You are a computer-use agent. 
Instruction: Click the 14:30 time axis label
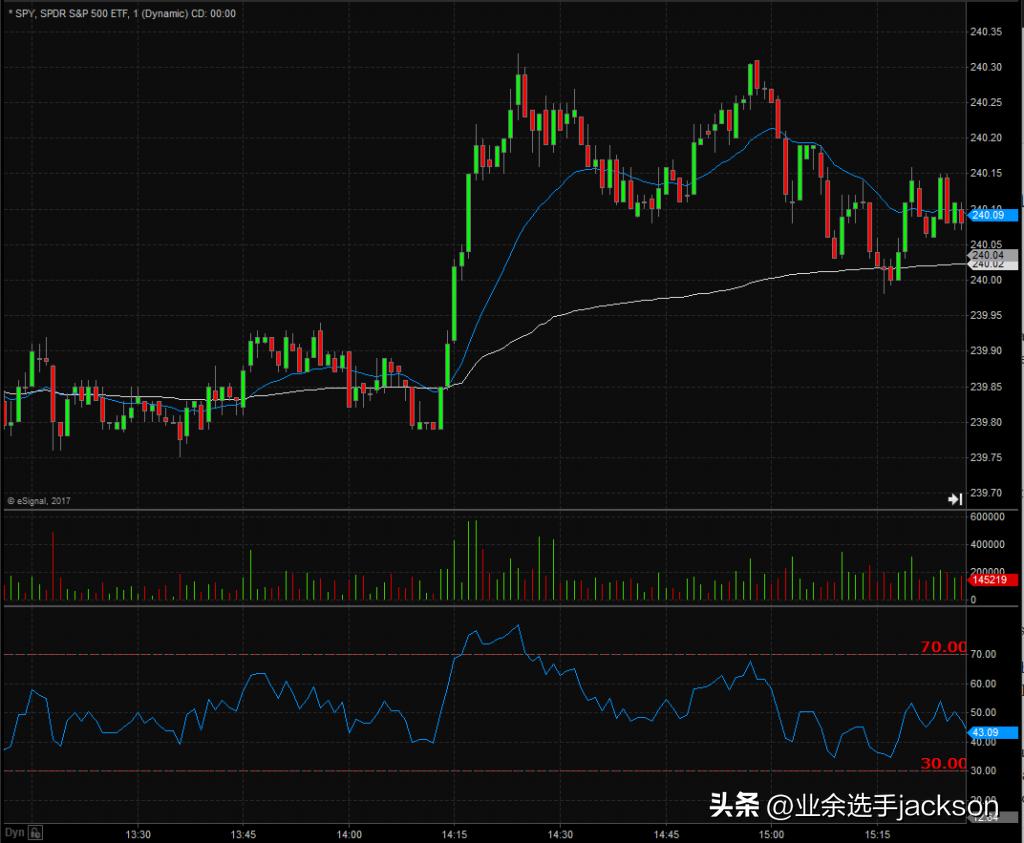(560, 835)
